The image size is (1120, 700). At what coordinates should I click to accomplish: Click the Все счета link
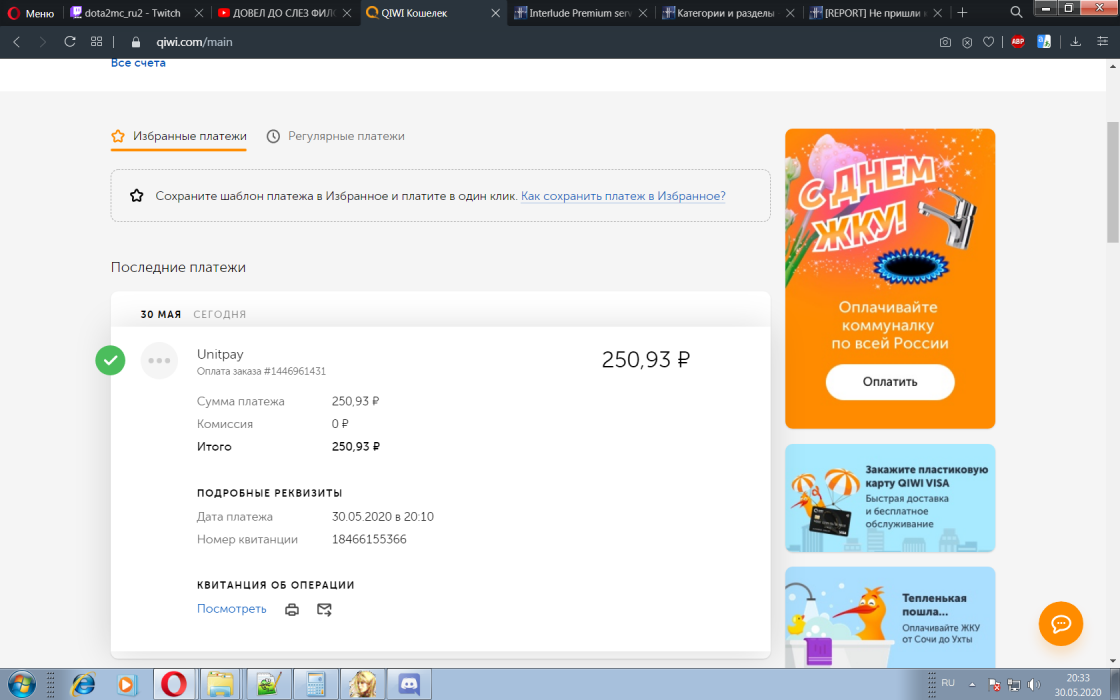pos(138,63)
